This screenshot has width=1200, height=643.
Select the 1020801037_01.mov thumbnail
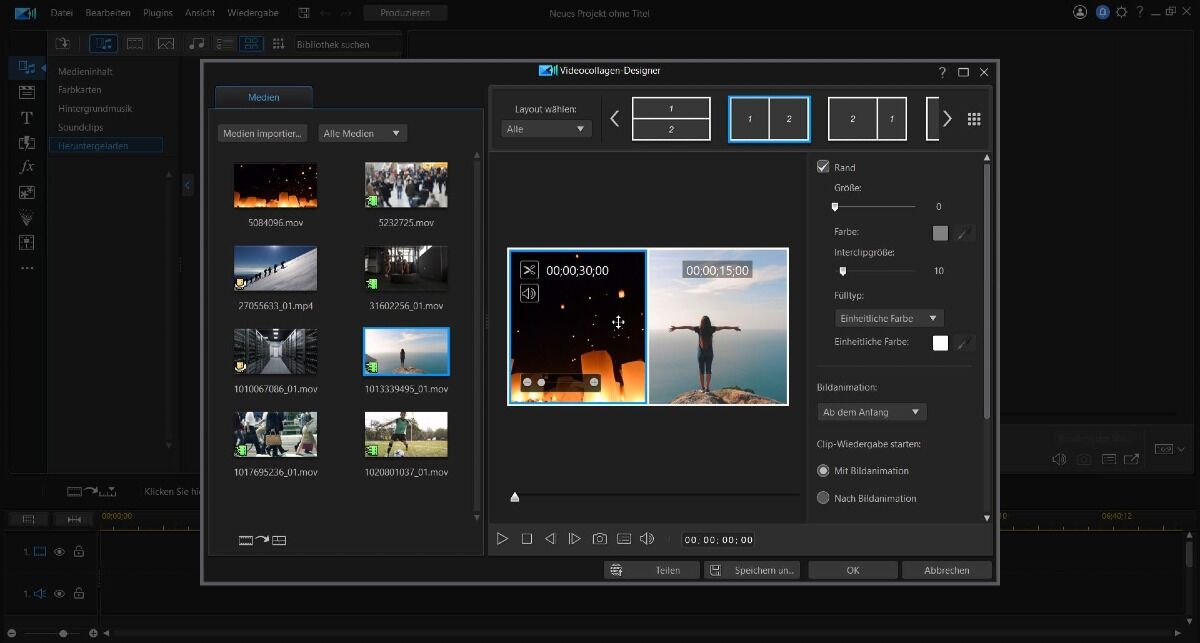coord(406,435)
